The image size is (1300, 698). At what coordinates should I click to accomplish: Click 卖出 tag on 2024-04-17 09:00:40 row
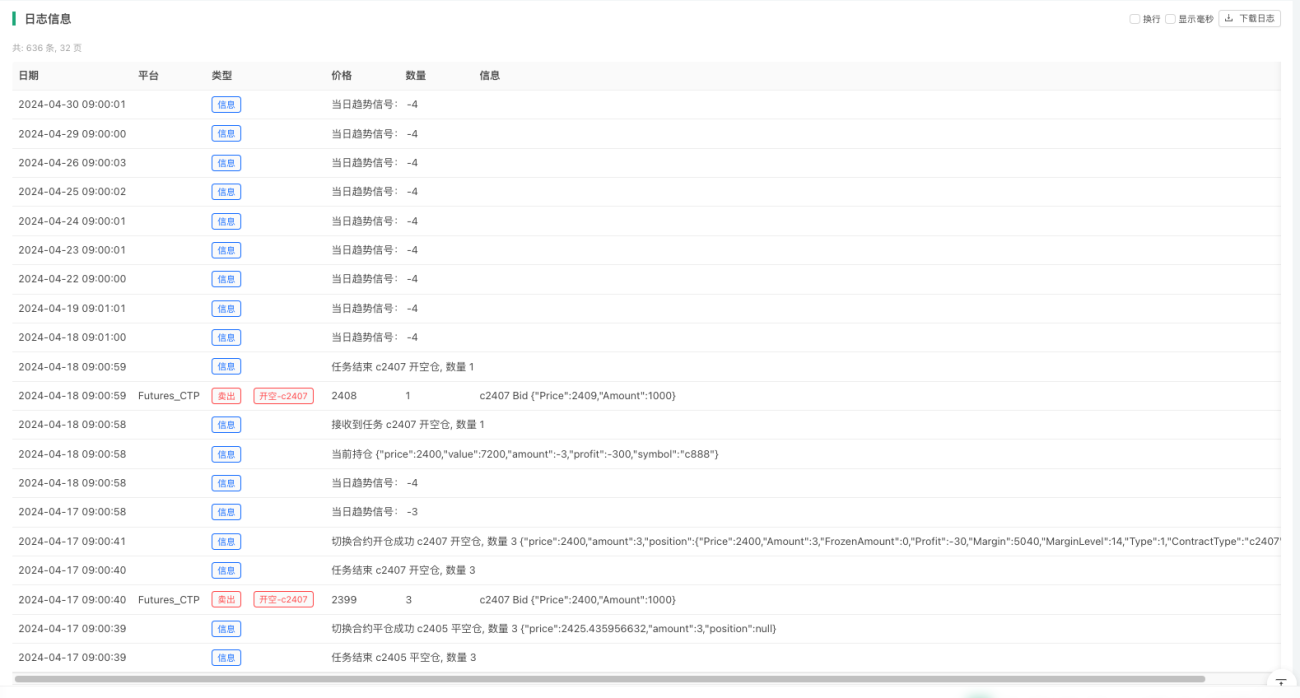226,600
